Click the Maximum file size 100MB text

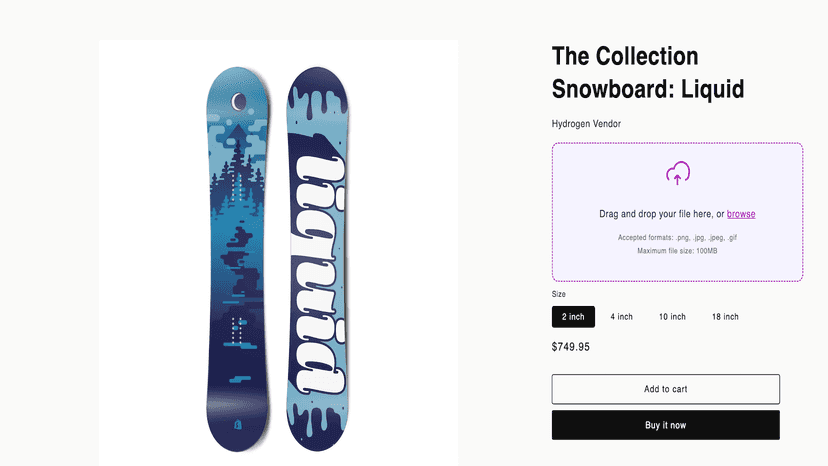(x=678, y=251)
